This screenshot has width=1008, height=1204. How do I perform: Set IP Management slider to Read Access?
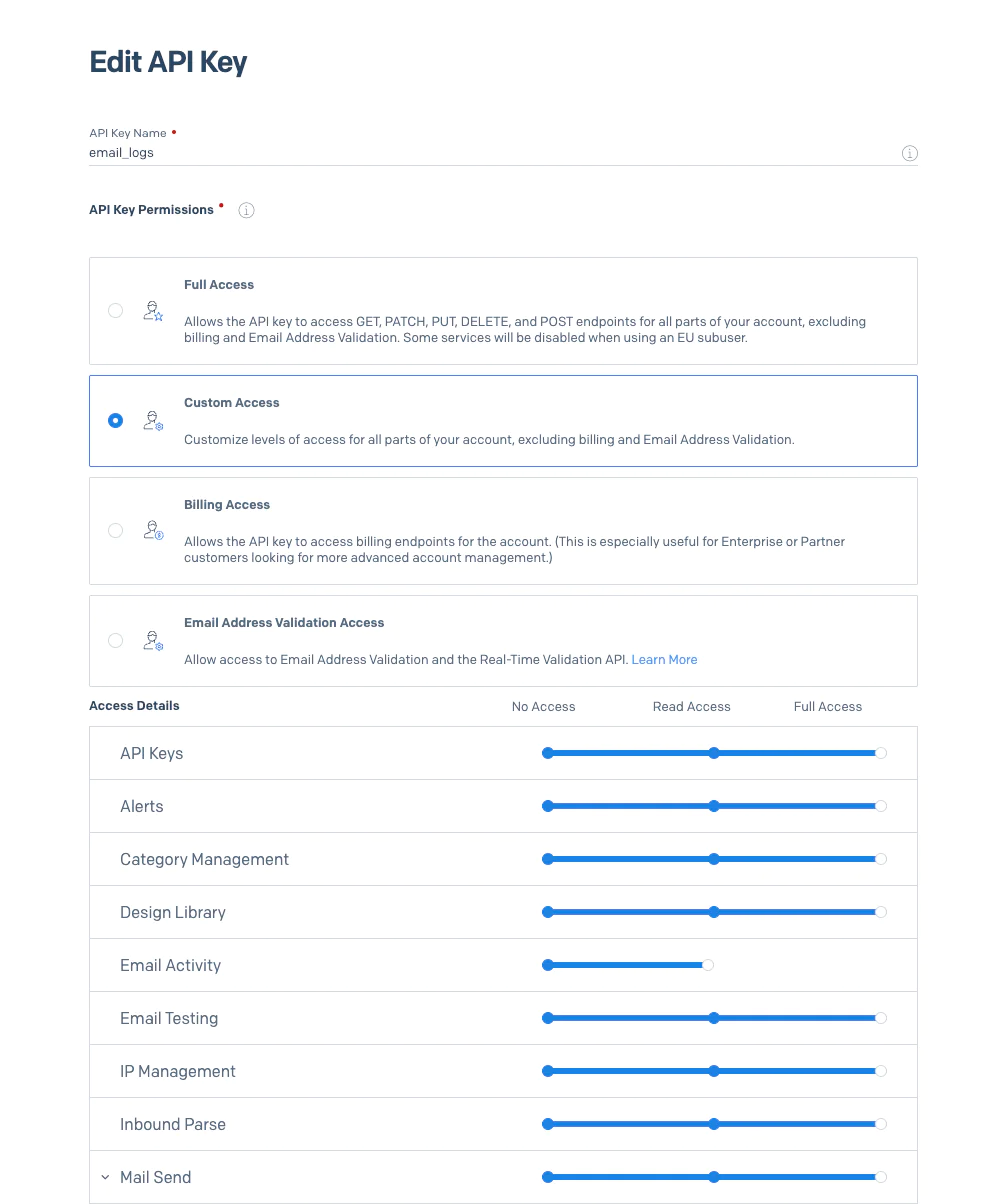pyautogui.click(x=714, y=1071)
